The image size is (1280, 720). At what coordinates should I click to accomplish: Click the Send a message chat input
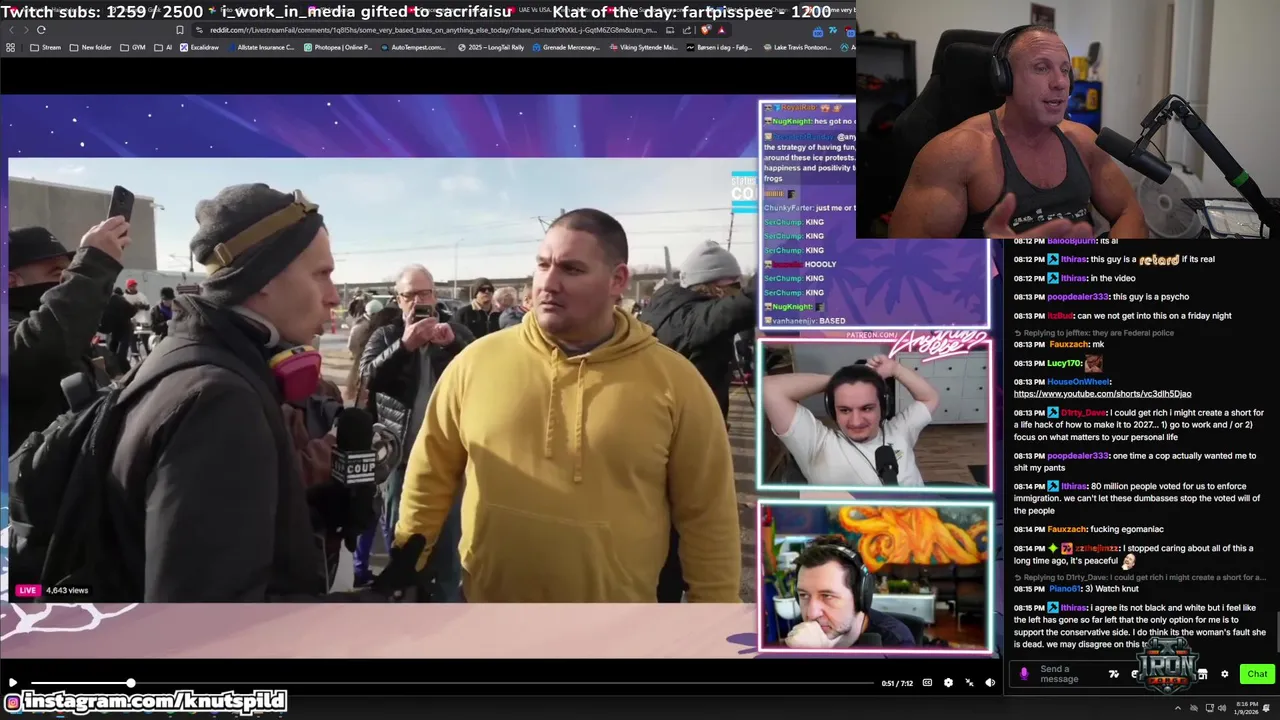pyautogui.click(x=1060, y=674)
